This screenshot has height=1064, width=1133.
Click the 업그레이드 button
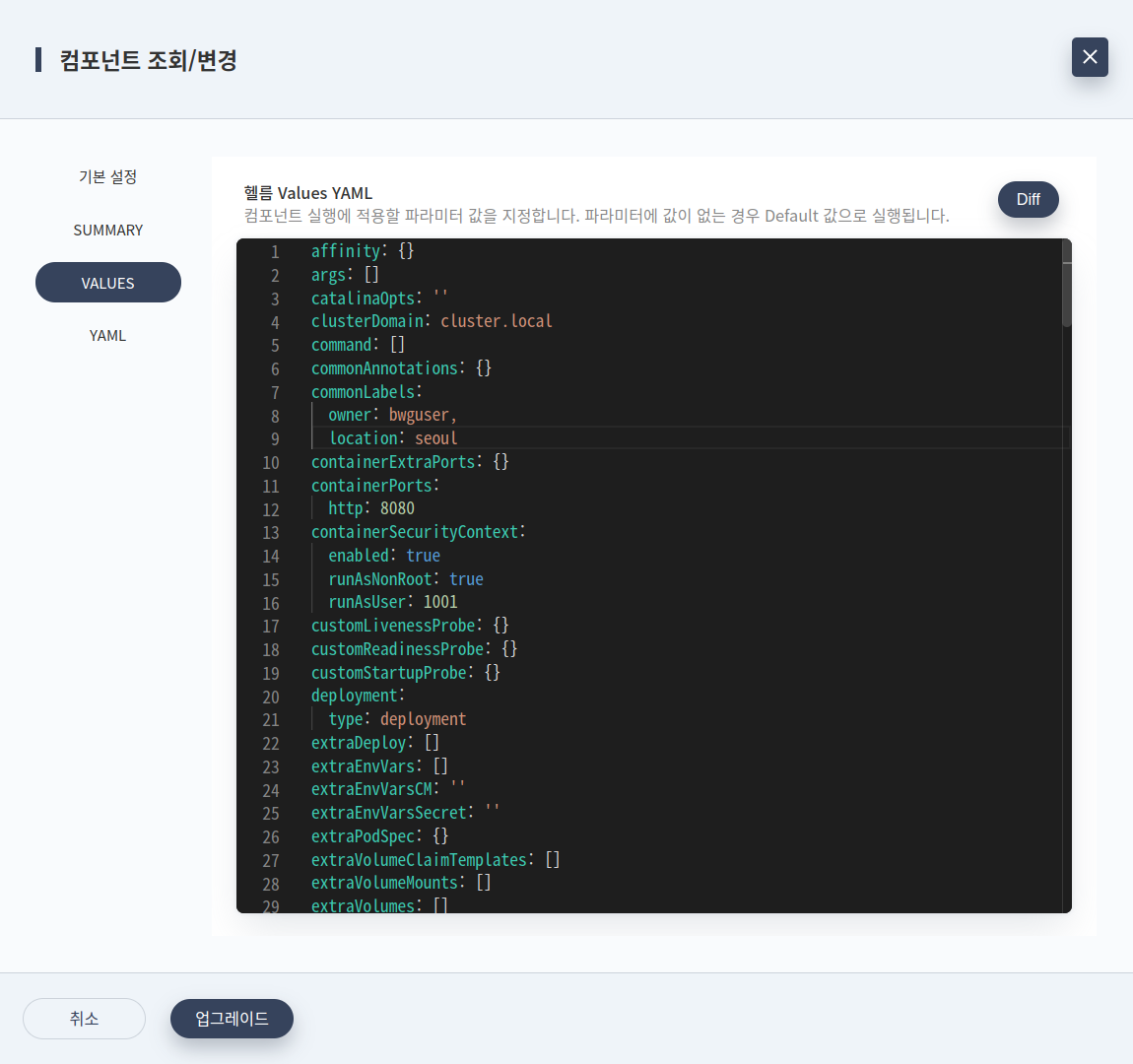pos(232,1019)
